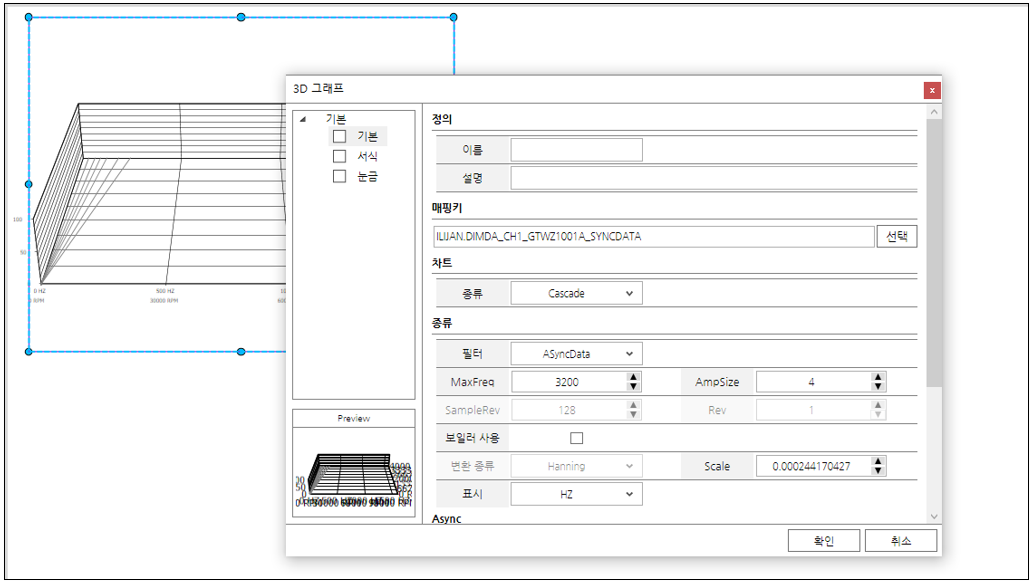Click the 3D 그래프 dialog title
The width and height of the screenshot is (1034, 584).
point(318,88)
